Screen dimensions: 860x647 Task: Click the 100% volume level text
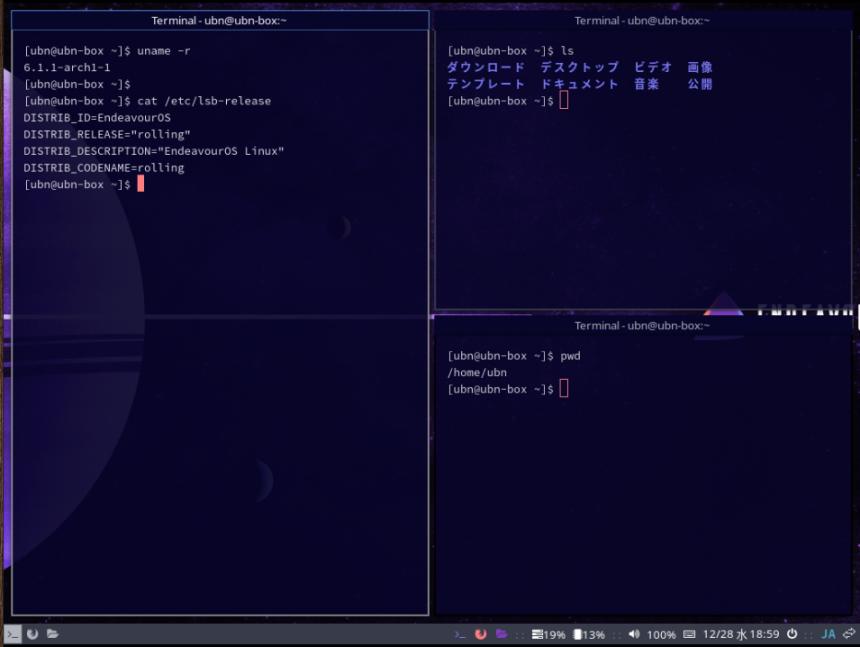661,635
